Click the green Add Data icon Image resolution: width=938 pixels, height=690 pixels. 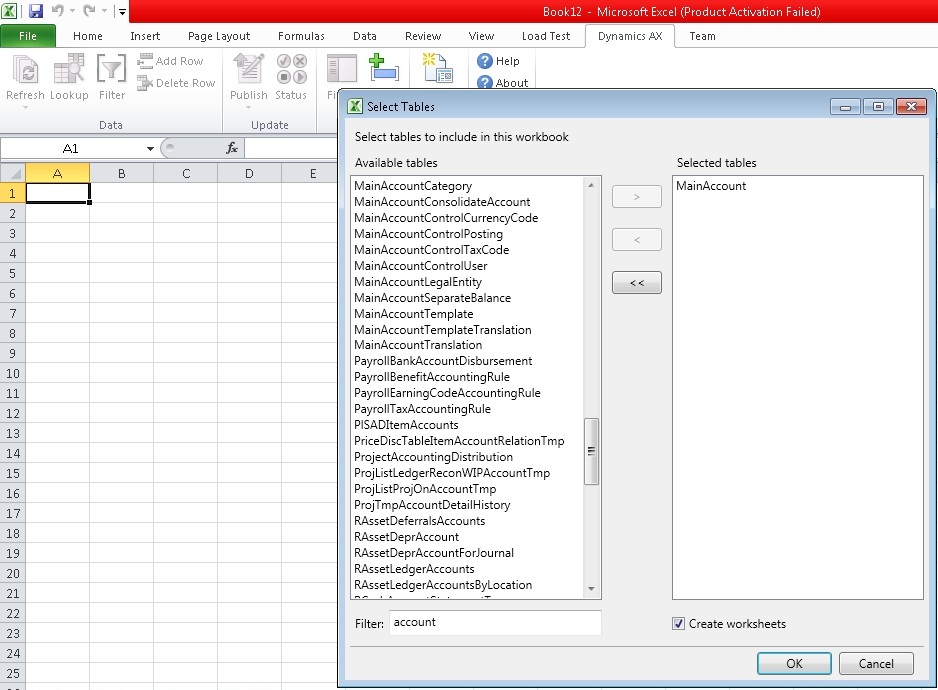(386, 68)
